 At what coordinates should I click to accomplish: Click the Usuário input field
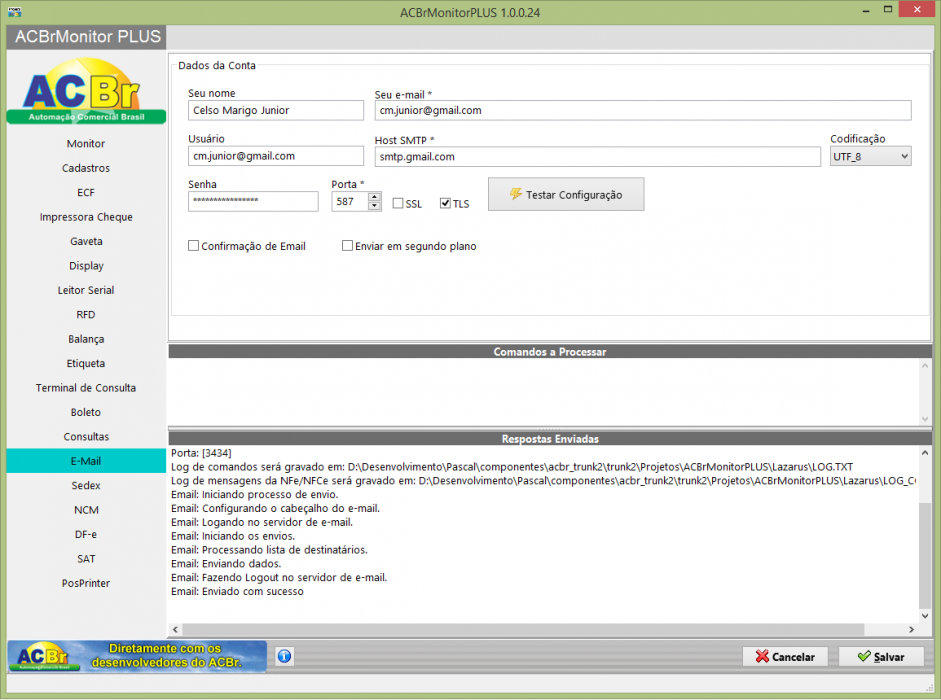pyautogui.click(x=275, y=156)
